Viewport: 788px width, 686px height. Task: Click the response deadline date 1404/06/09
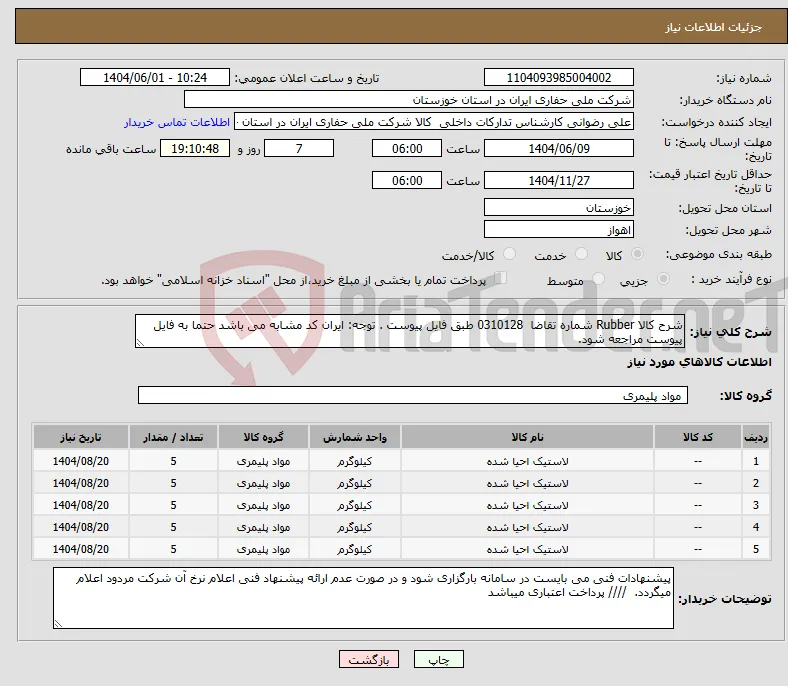(x=558, y=148)
